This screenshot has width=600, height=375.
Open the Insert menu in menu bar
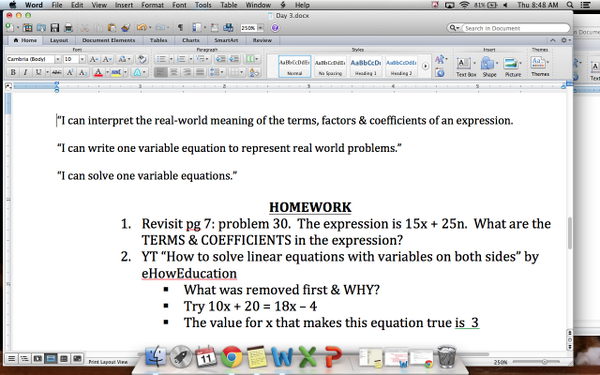click(124, 5)
